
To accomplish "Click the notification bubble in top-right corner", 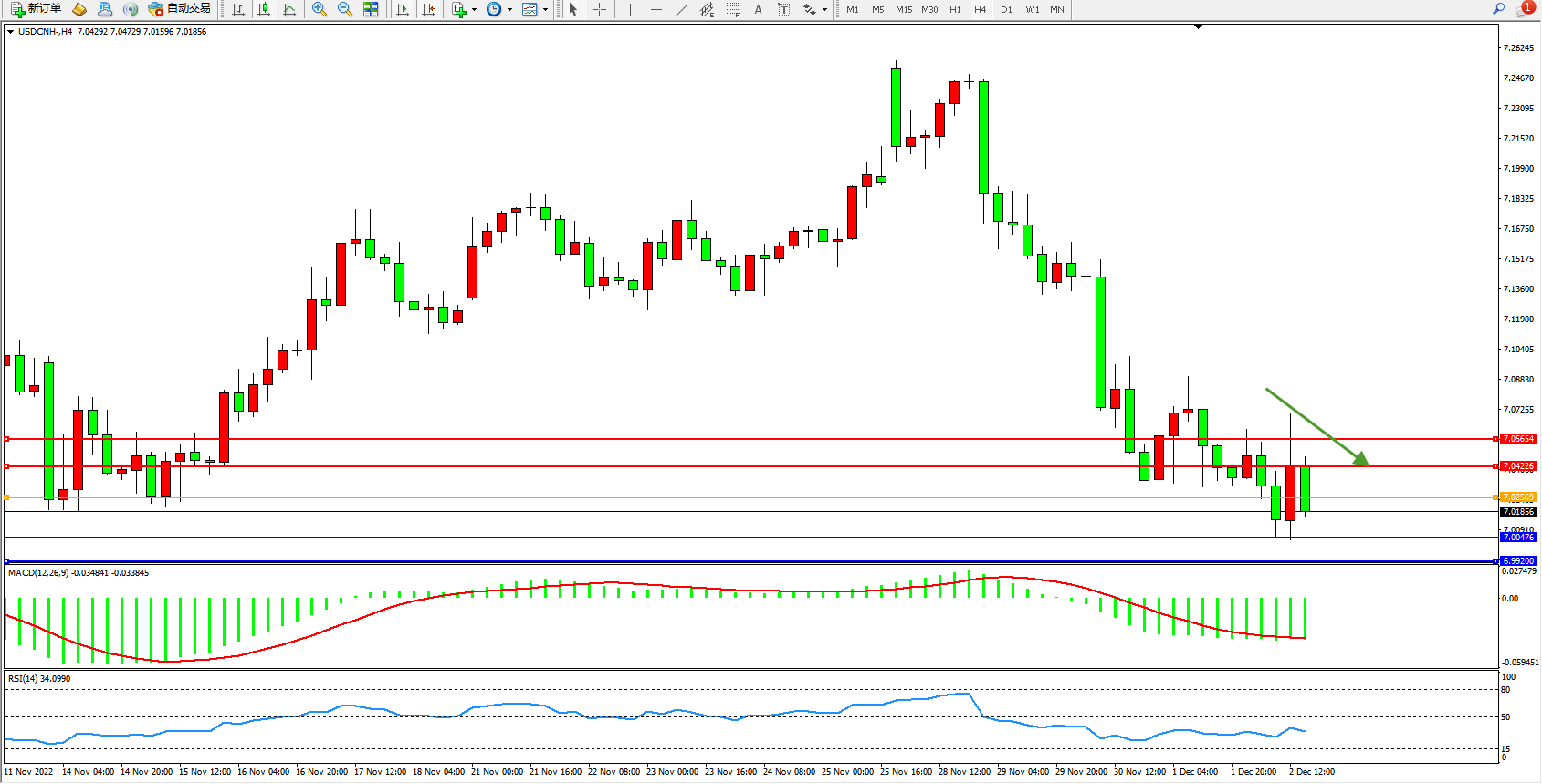I will click(1525, 8).
